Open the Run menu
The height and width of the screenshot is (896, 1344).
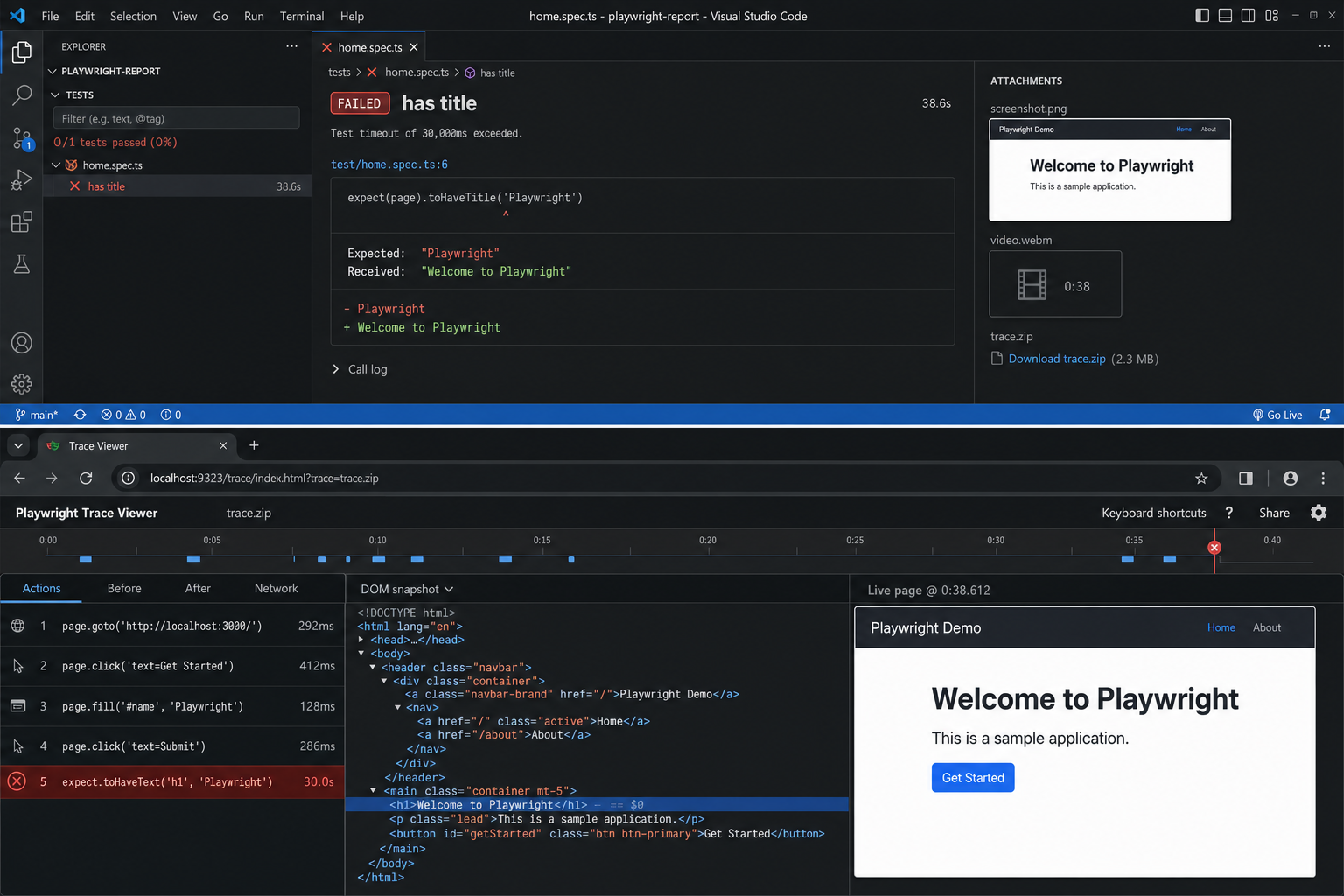[x=254, y=16]
